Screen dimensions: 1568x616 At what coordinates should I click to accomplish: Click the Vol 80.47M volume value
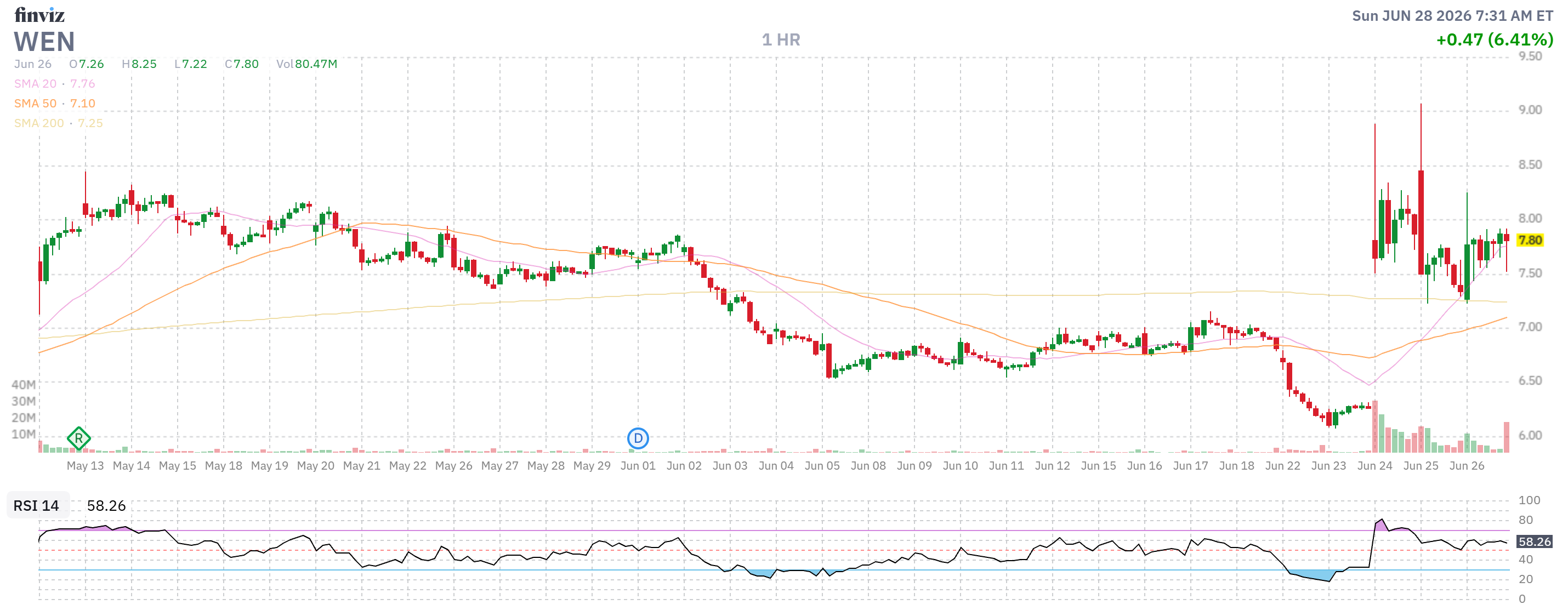[x=307, y=64]
